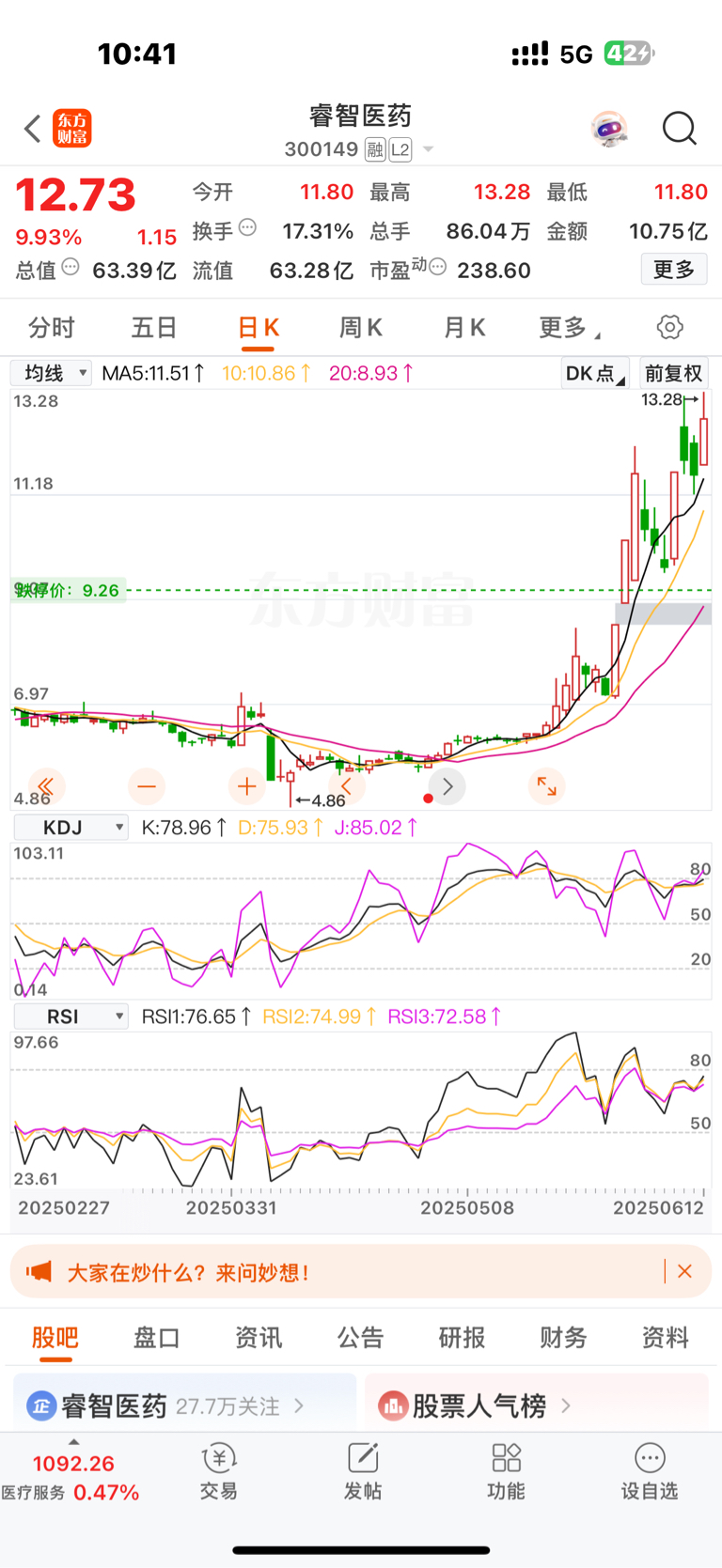Screen dimensions: 722x1568
Task: Tap the MA5:11.51 value label
Action: [153, 373]
